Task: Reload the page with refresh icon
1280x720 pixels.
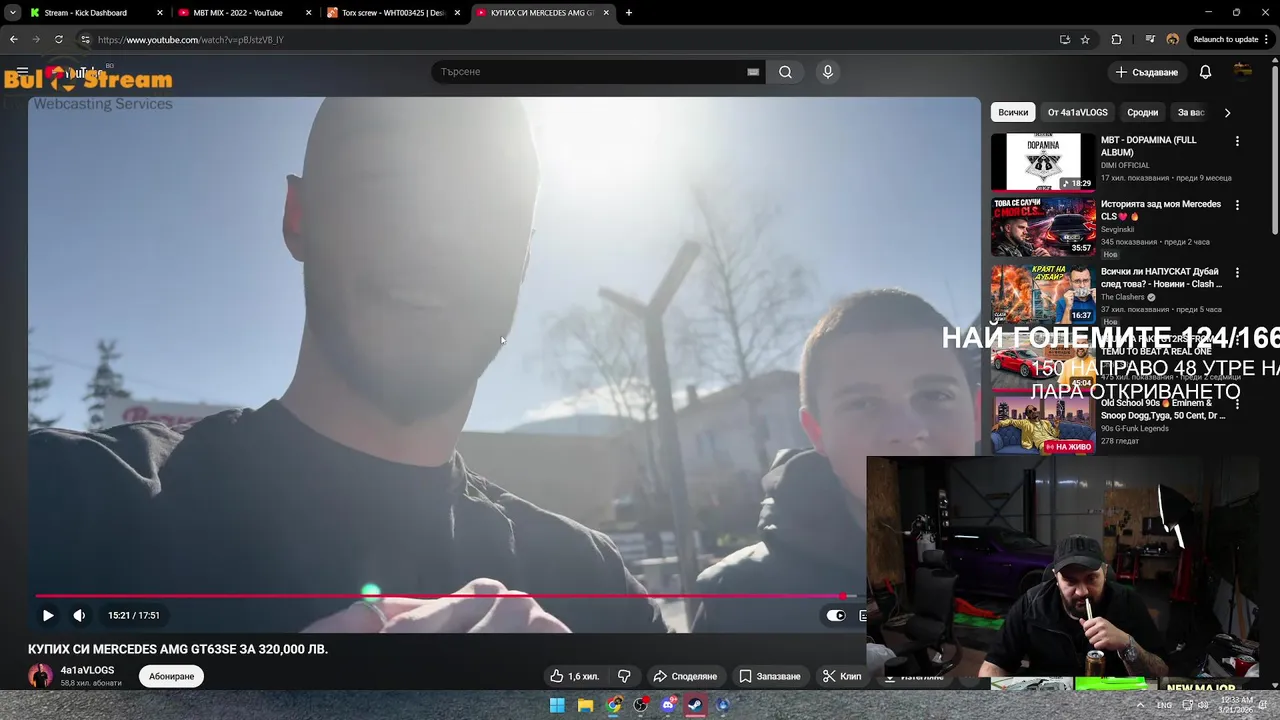Action: pos(58,40)
